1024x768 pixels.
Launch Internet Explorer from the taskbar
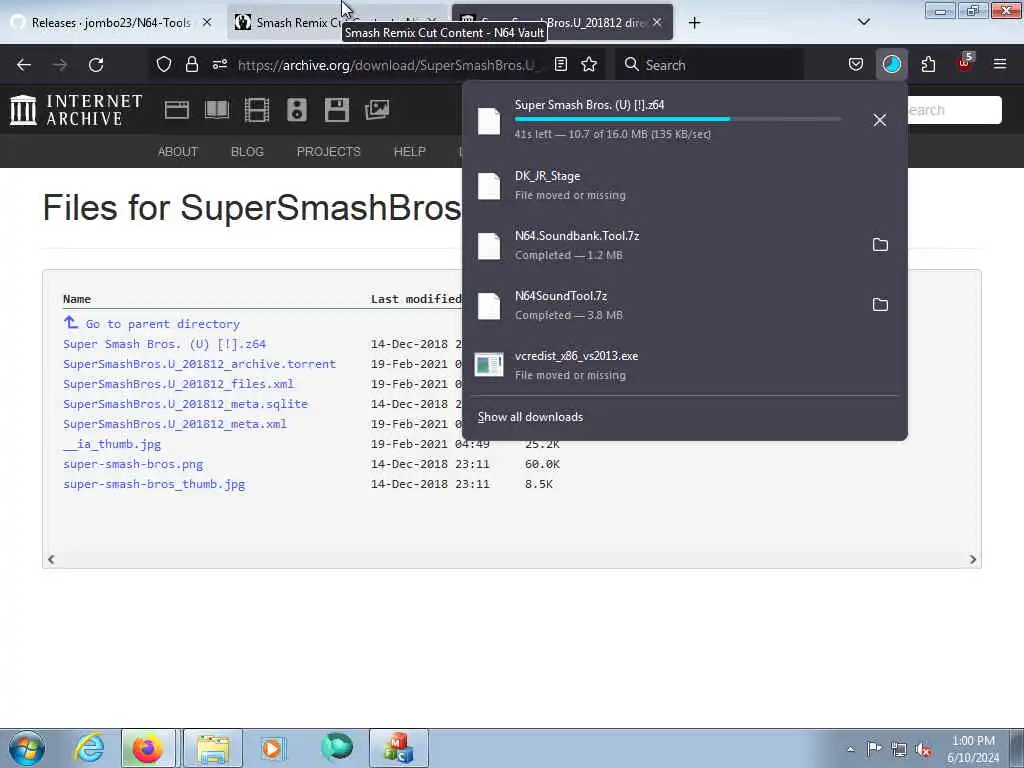click(x=89, y=748)
